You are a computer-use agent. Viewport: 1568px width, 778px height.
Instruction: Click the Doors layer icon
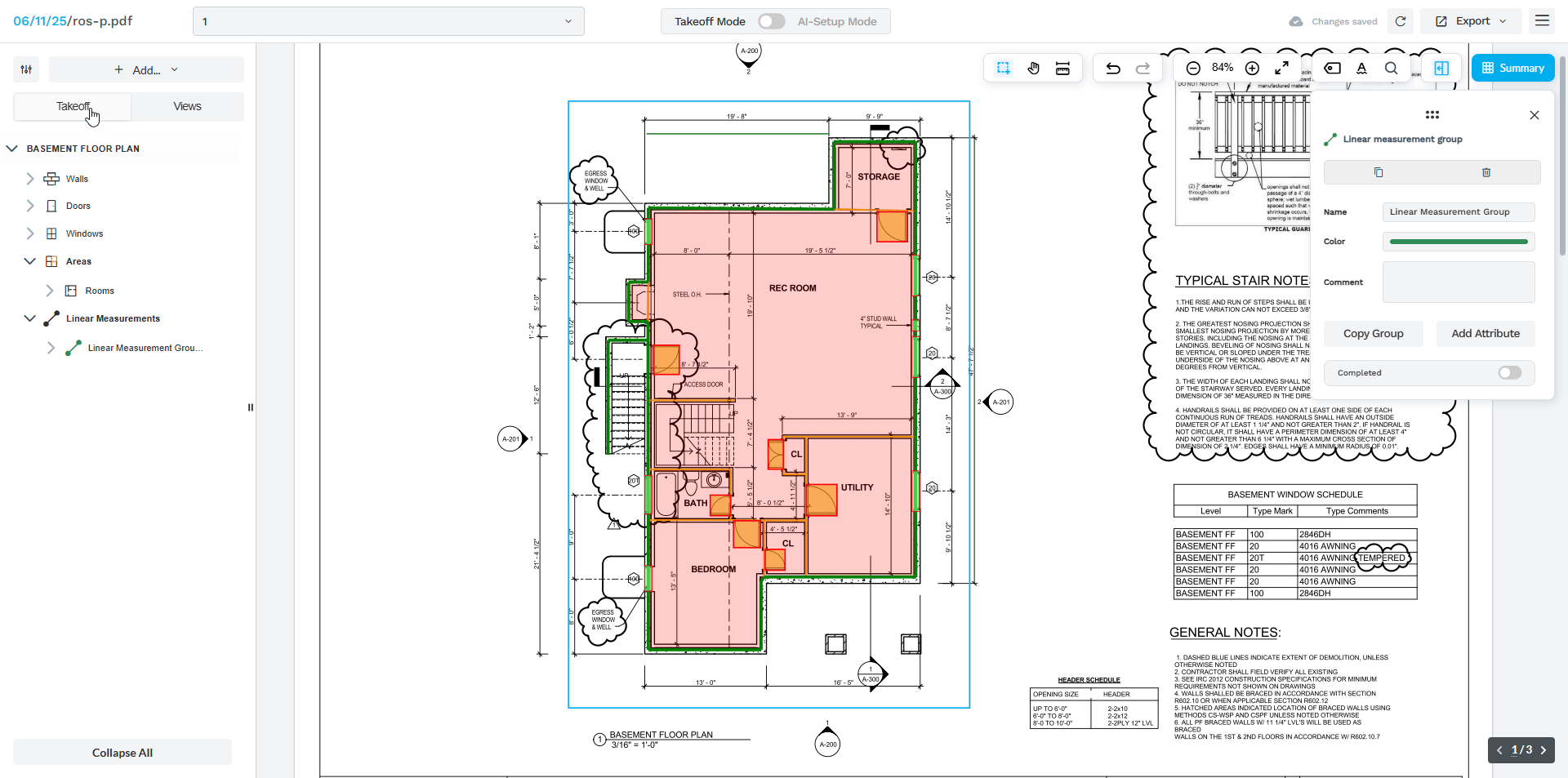coord(51,207)
